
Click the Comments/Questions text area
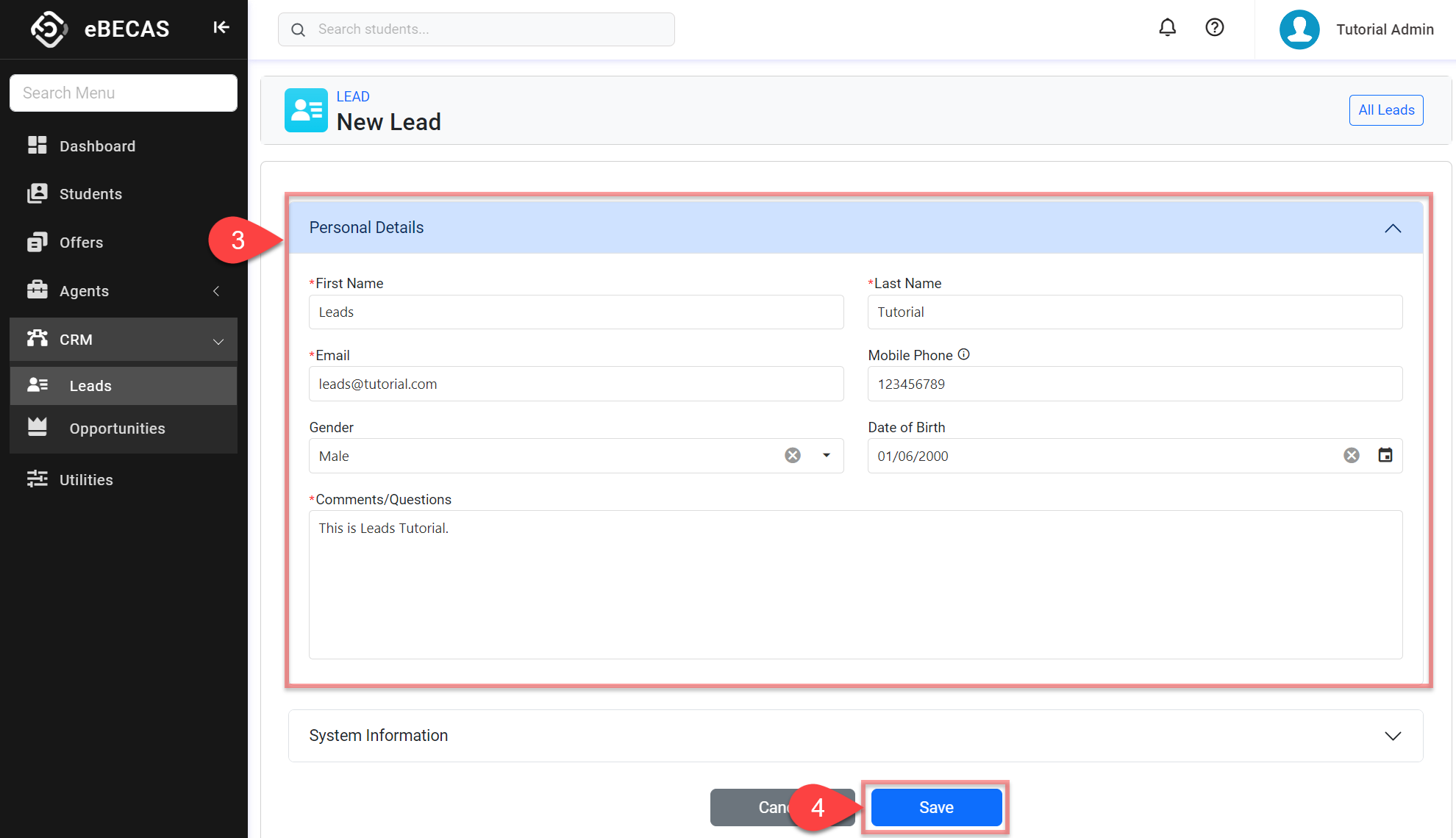pos(855,584)
